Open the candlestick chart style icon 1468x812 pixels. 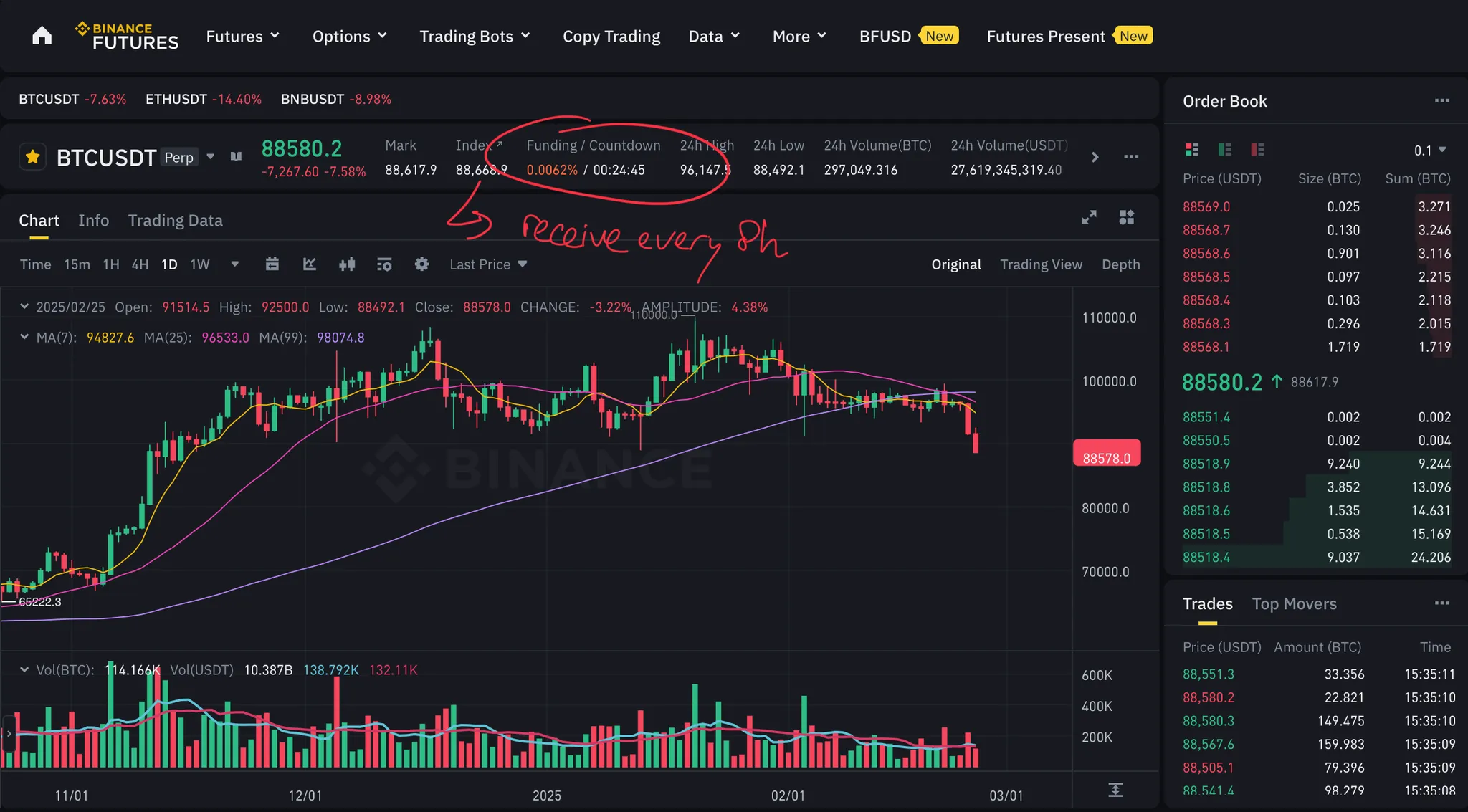tap(347, 264)
